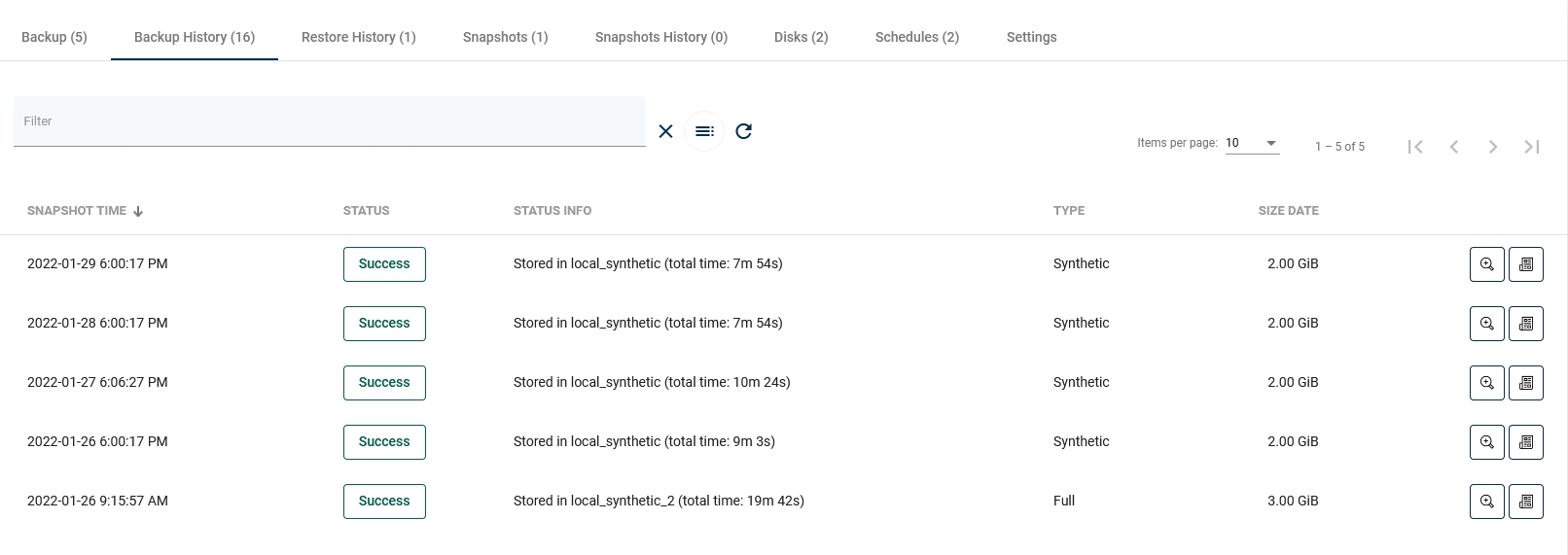Screen dimensions: 1568x555
Task: Open details magnifier for 2022-01-26 9:15:57 AM backup
Action: pyautogui.click(x=1486, y=502)
